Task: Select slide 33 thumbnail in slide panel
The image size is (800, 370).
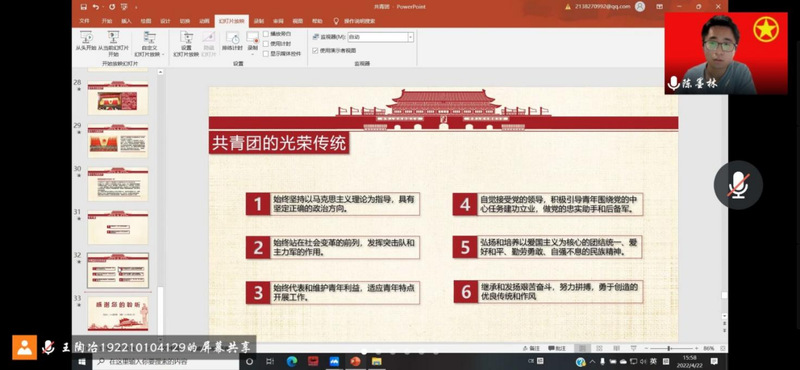Action: (118, 313)
